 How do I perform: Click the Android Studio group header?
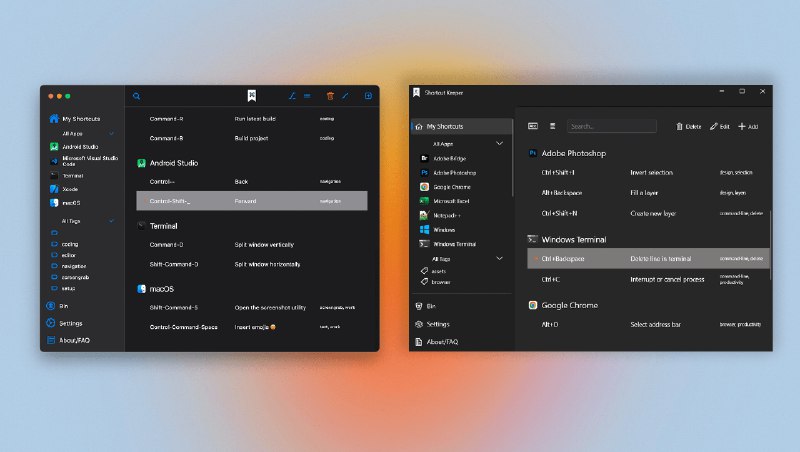pyautogui.click(x=167, y=163)
